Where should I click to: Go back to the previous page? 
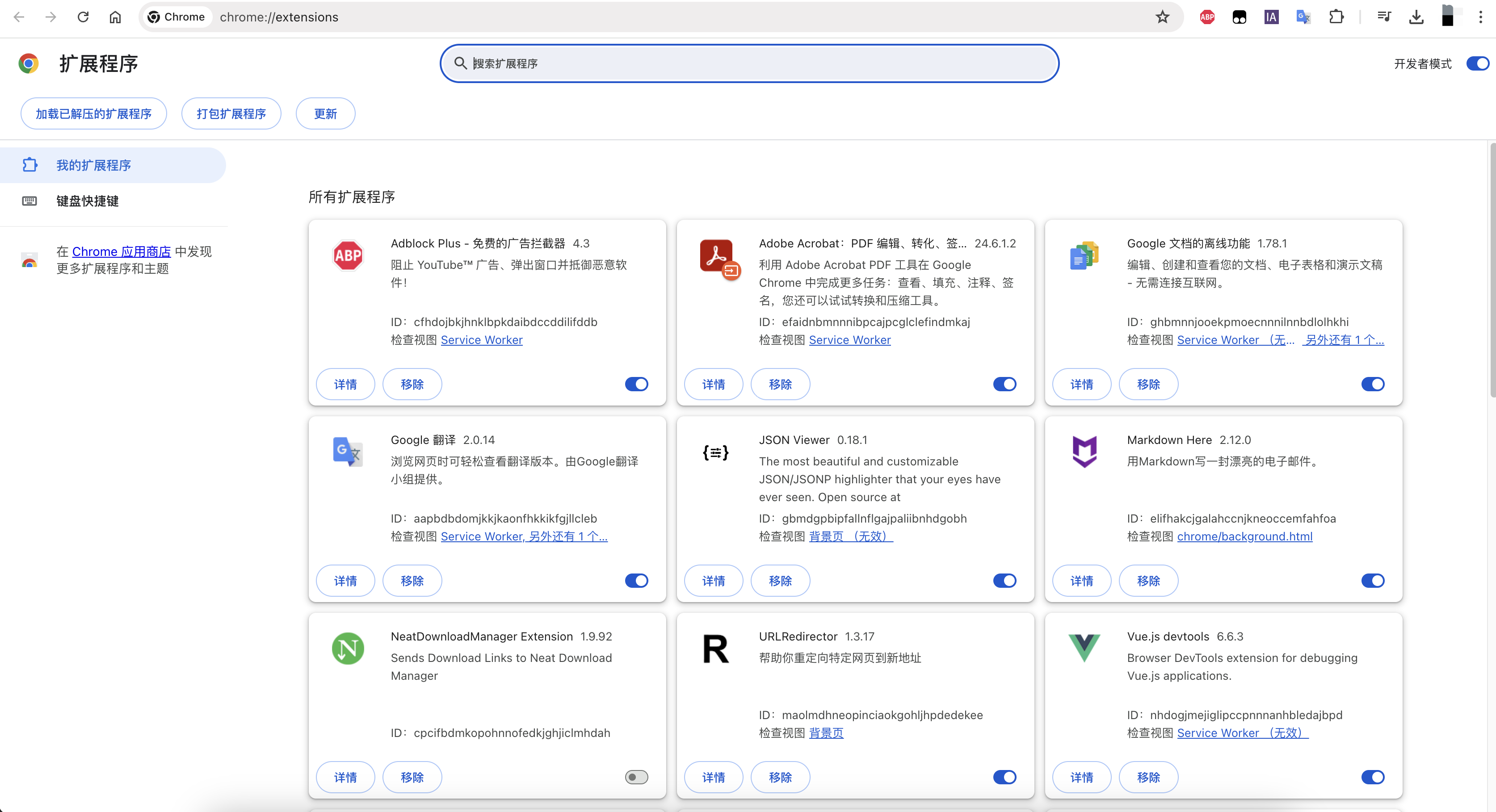19,17
